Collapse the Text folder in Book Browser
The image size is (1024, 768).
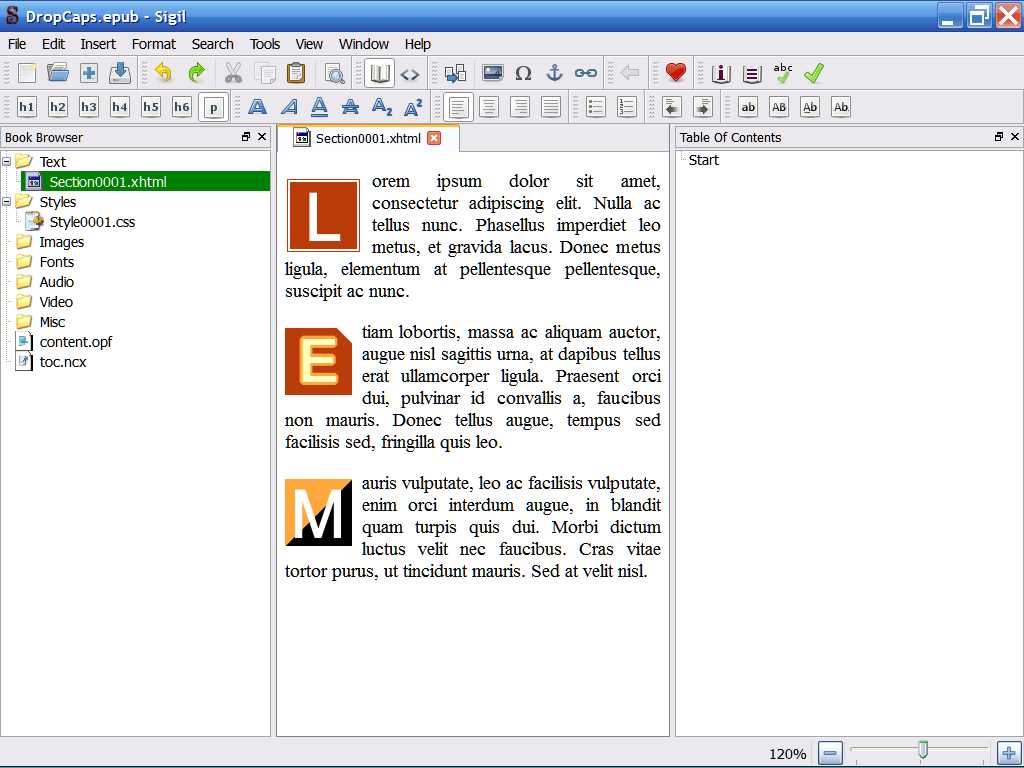pyautogui.click(x=7, y=161)
